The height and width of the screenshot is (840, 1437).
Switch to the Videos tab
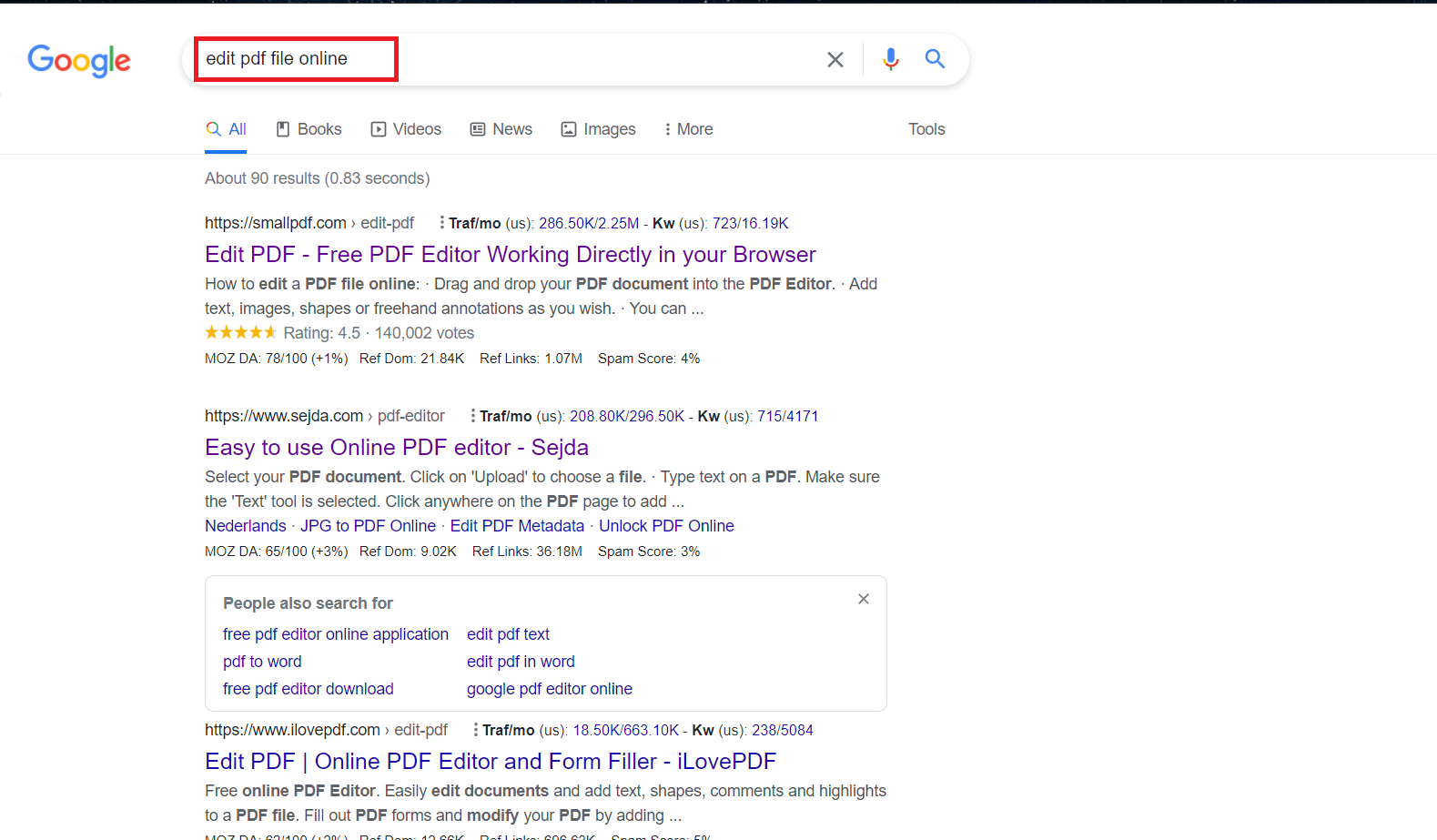coord(406,129)
